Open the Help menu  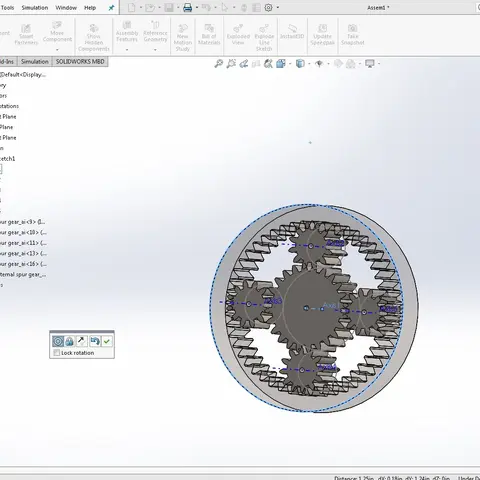90,8
